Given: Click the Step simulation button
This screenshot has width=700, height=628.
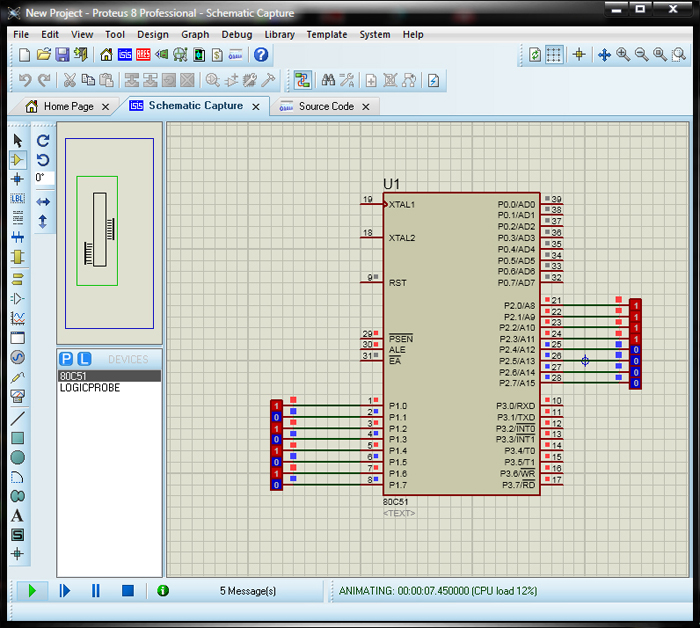Looking at the screenshot, I should [65, 591].
